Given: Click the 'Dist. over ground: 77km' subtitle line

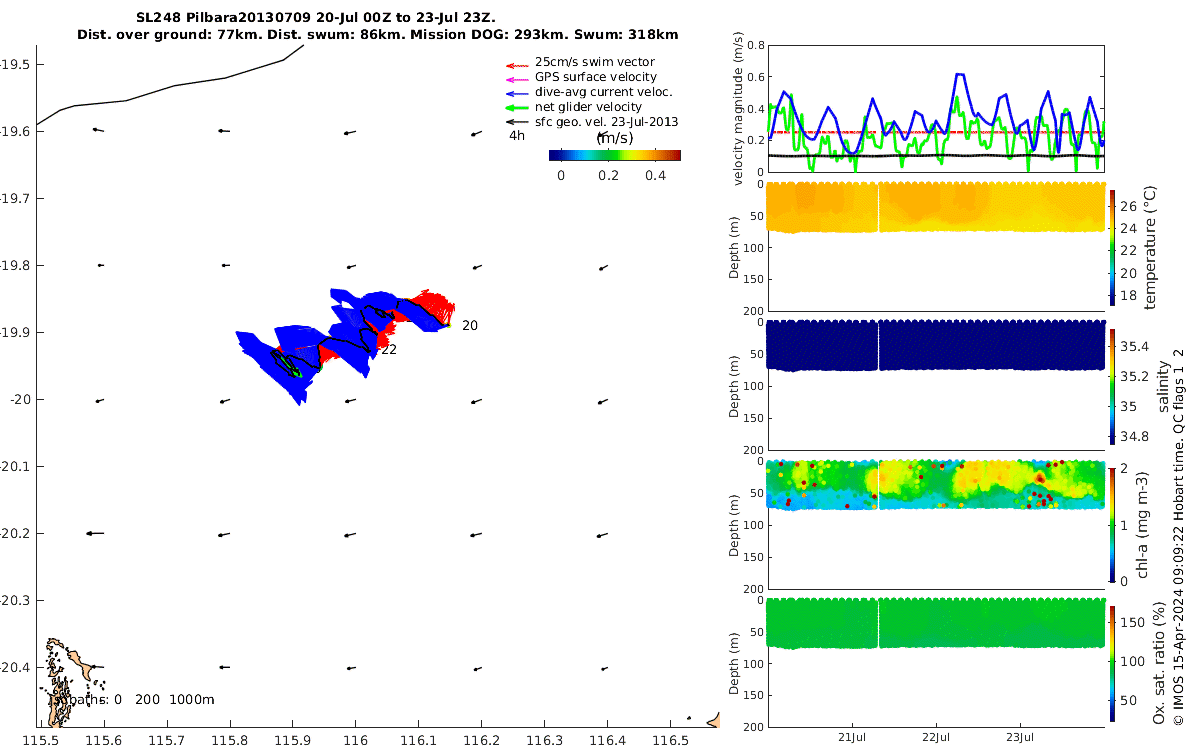Looking at the screenshot, I should (x=378, y=34).
